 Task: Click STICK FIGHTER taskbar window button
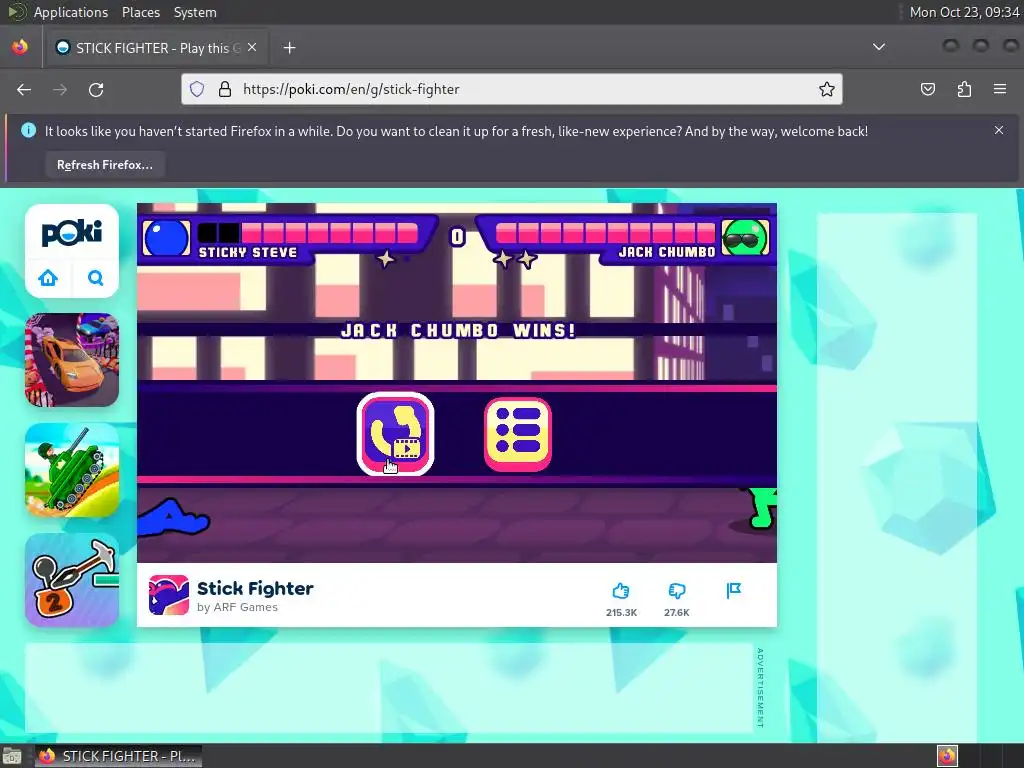(118, 756)
